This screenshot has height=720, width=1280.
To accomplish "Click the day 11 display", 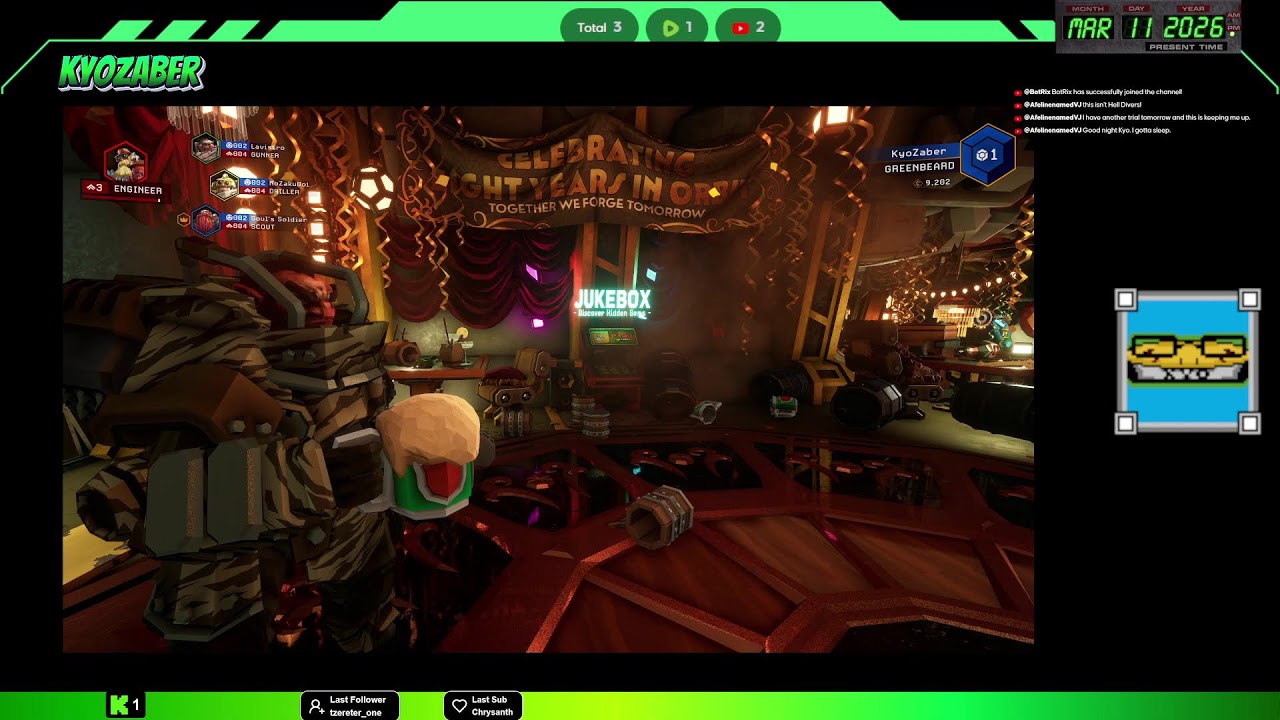I will pyautogui.click(x=1137, y=28).
